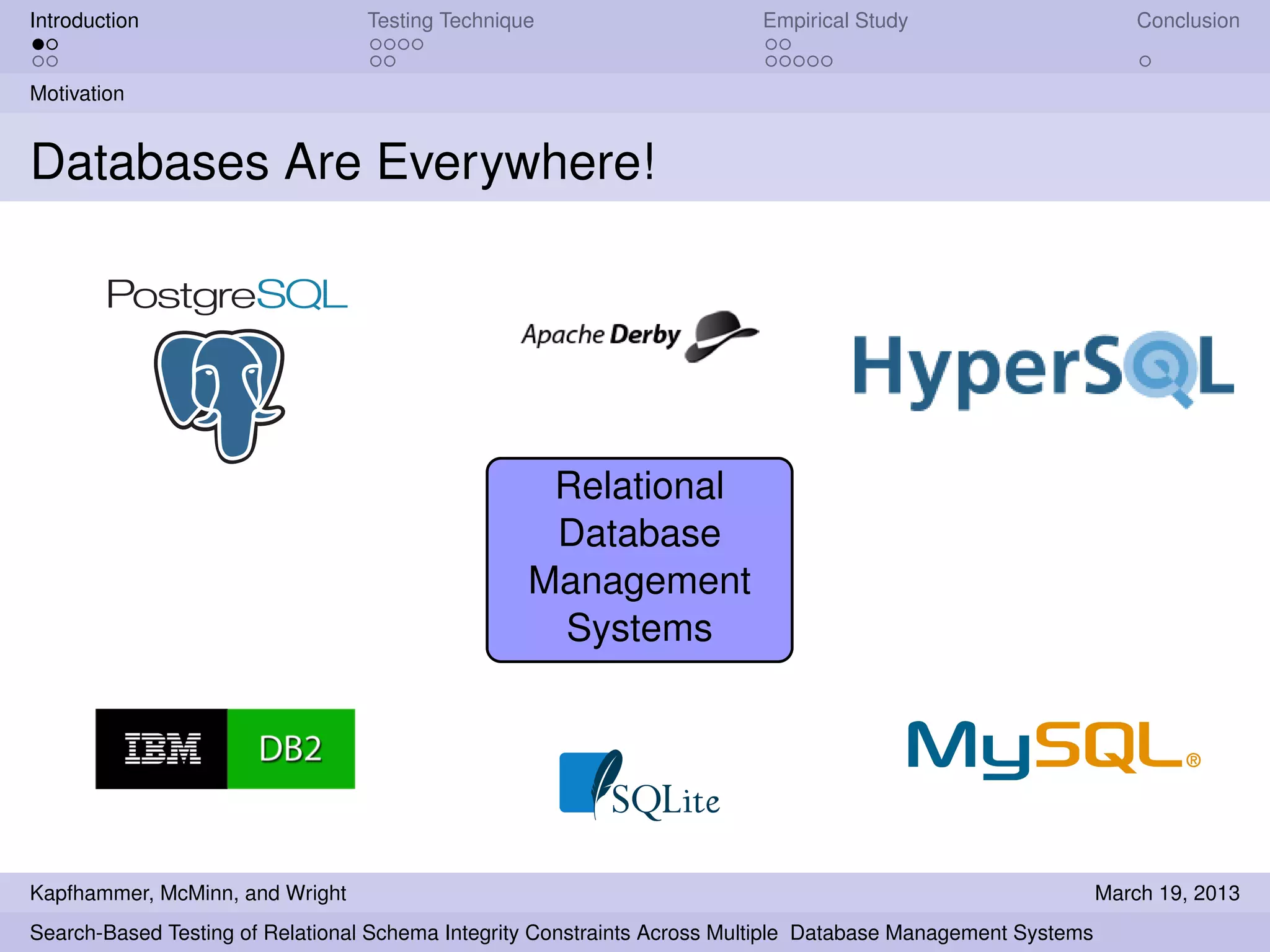The image size is (1270, 952).
Task: Jump to the Testing Technique section
Action: point(450,20)
